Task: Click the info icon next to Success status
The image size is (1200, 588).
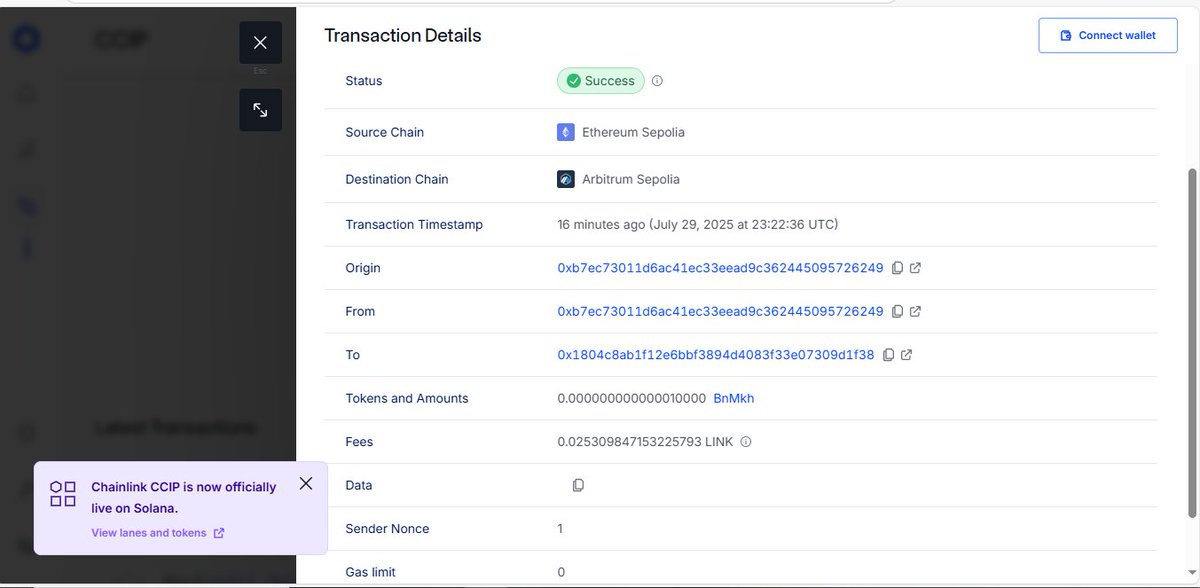Action: (657, 81)
